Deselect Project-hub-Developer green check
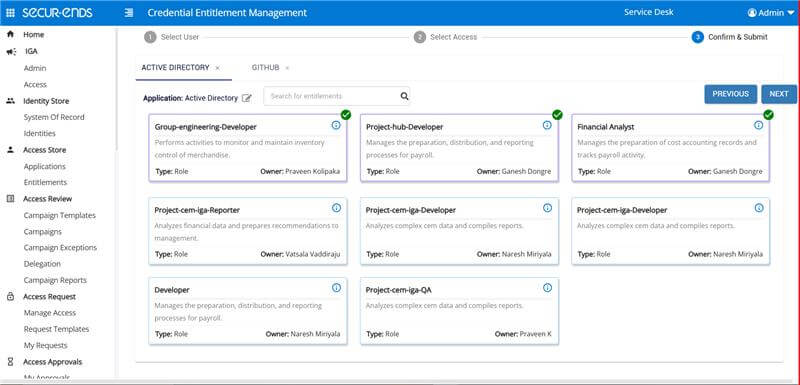 (x=557, y=115)
